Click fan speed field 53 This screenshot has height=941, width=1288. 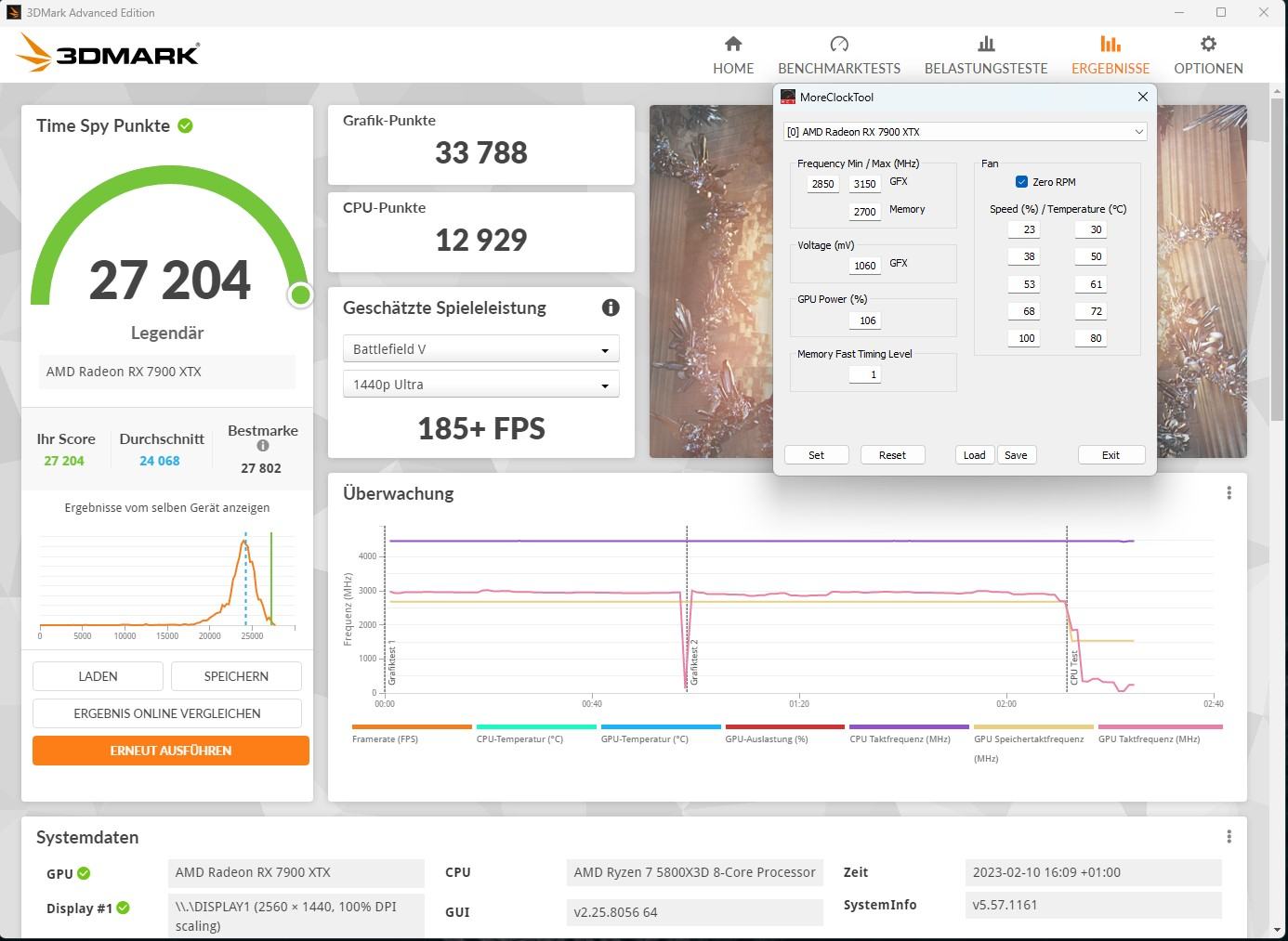point(1024,284)
